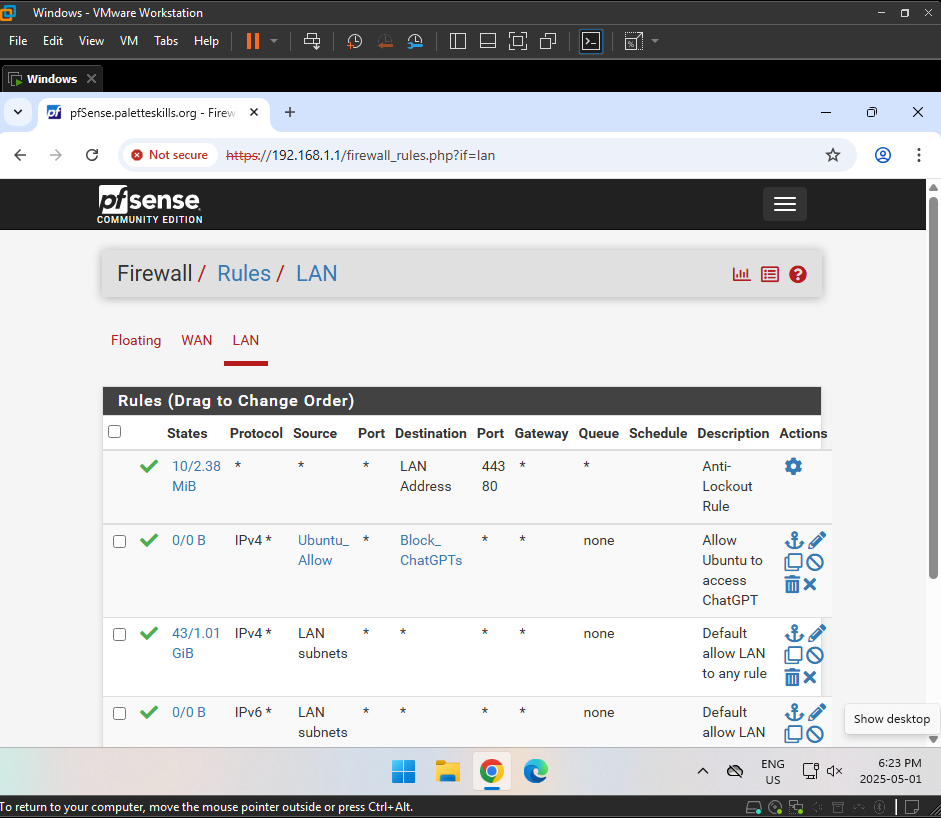This screenshot has height=818, width=941.
Task: Click the Not secure warning indicator
Action: (x=170, y=155)
